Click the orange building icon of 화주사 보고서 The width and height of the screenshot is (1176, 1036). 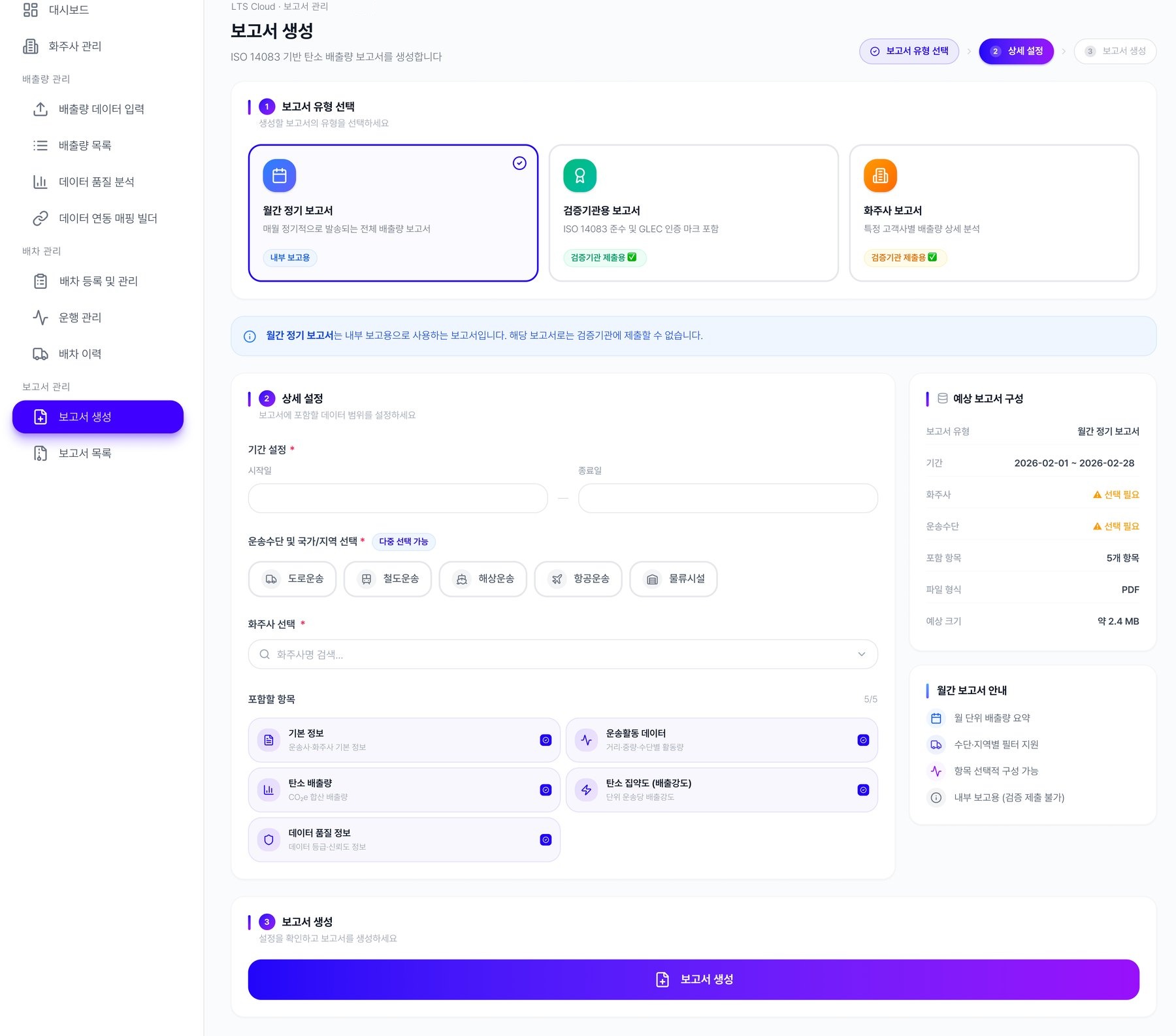pyautogui.click(x=881, y=176)
